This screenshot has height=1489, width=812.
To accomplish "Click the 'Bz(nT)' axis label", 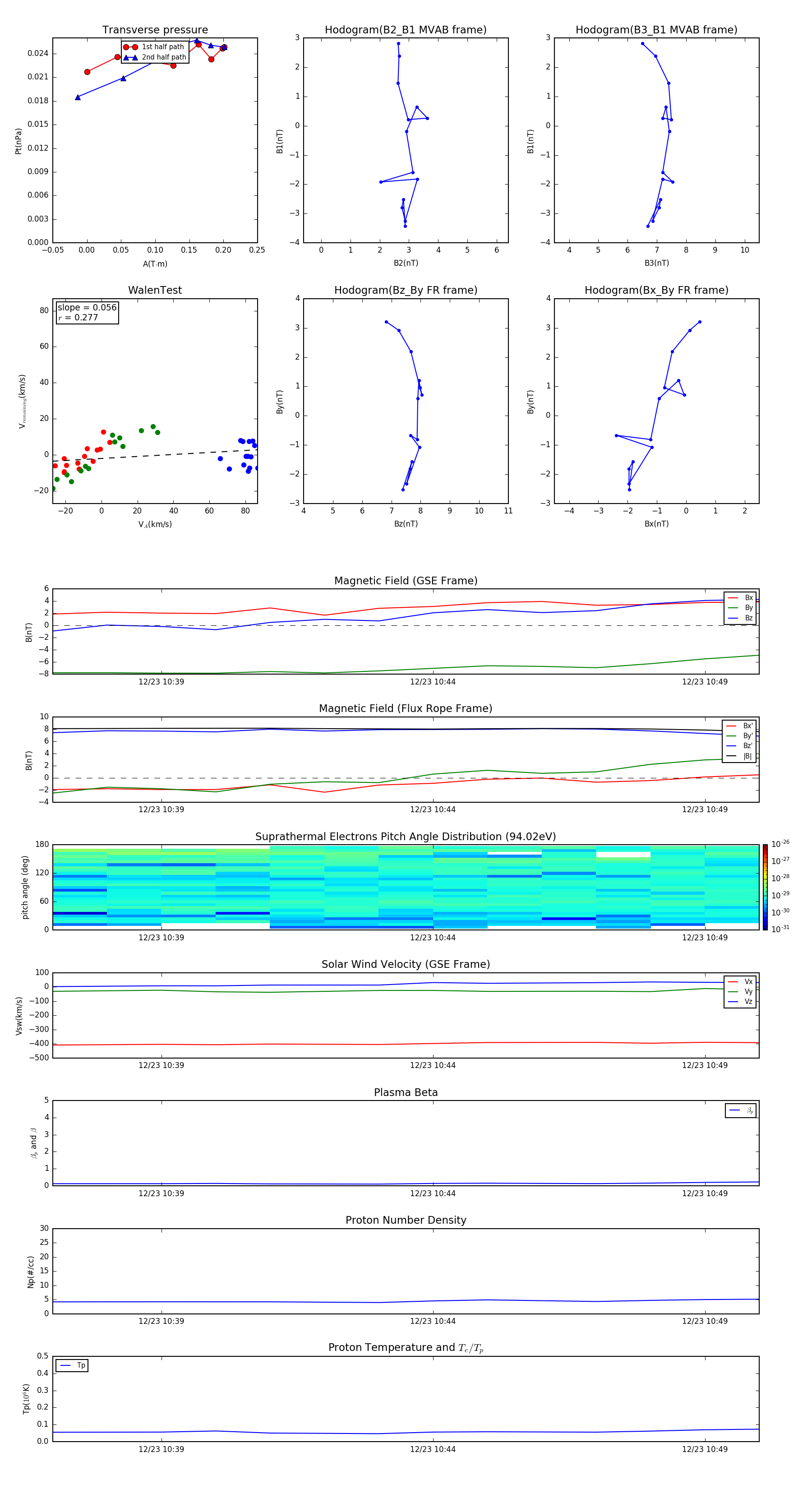I will point(406,524).
